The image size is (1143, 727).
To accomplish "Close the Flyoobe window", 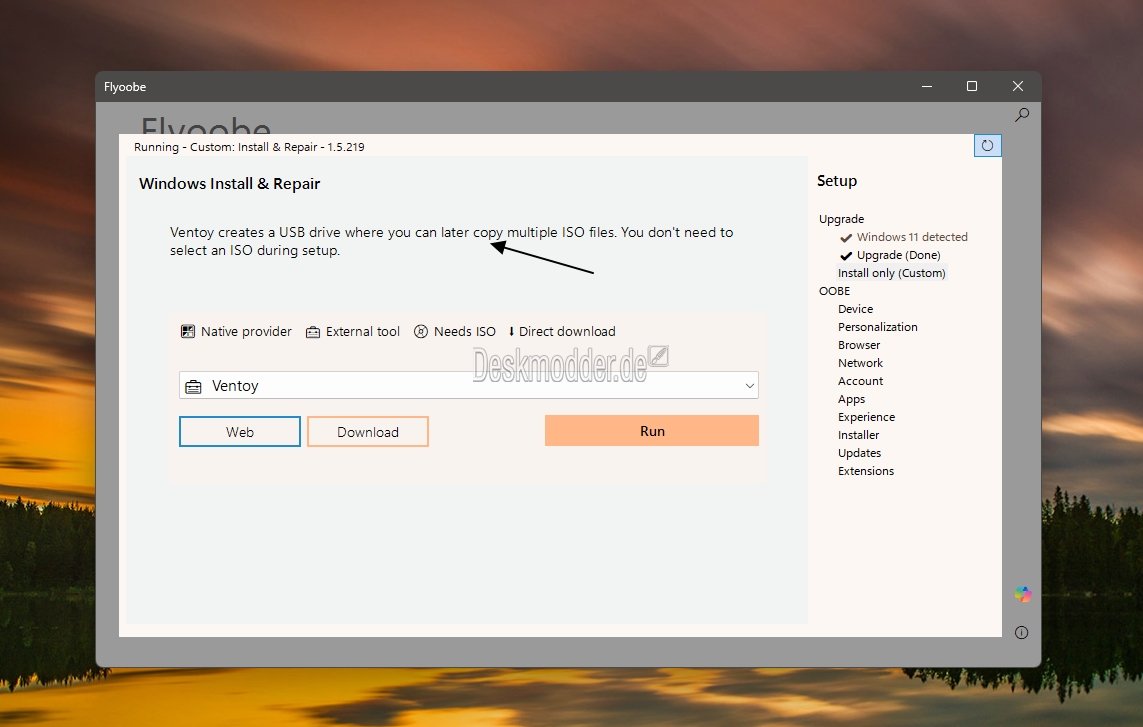I will click(x=1018, y=86).
